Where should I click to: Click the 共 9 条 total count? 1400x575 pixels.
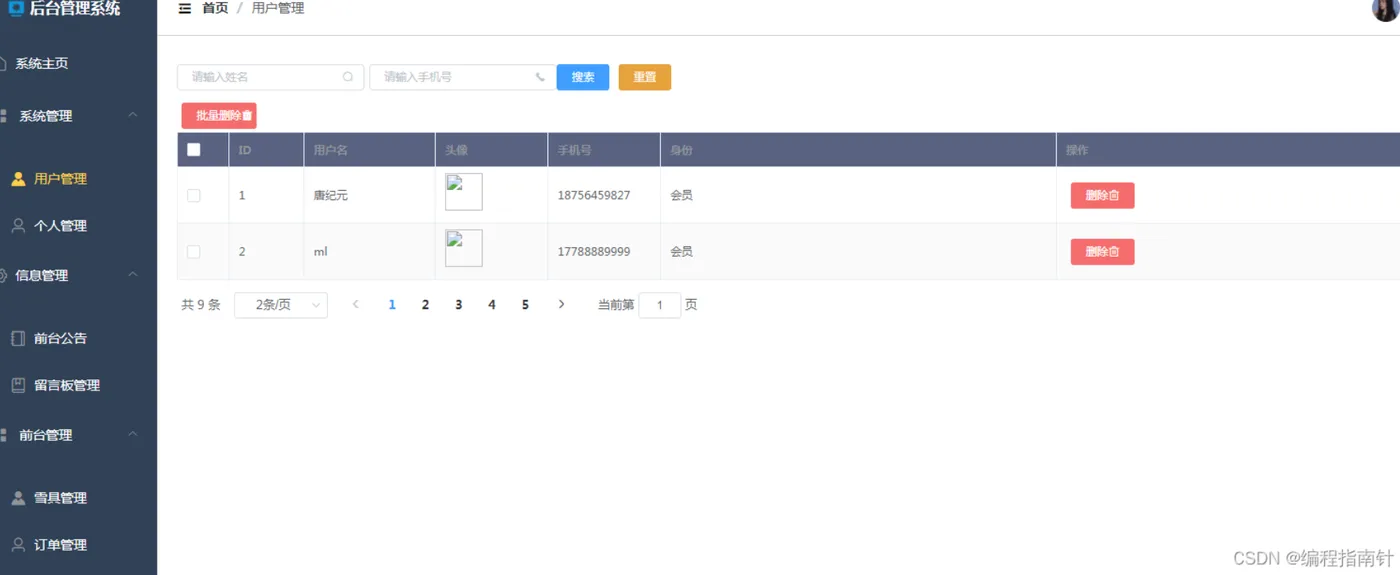[201, 305]
